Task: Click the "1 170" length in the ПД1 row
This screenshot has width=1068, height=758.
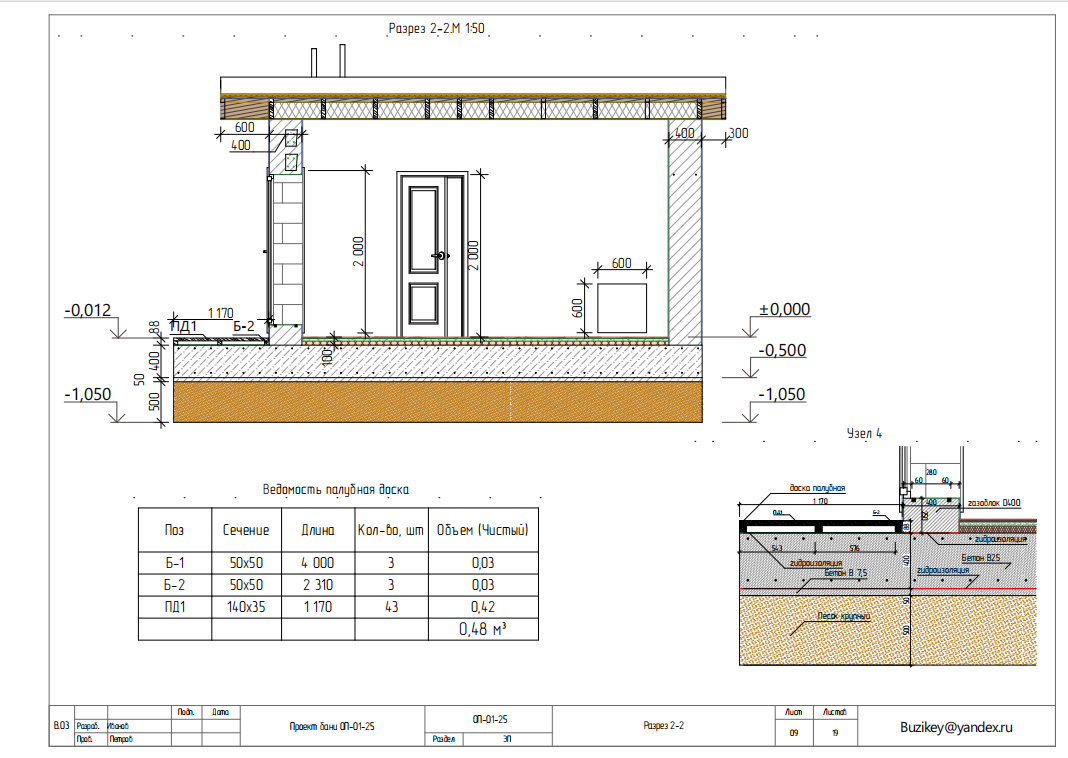Action: 317,607
